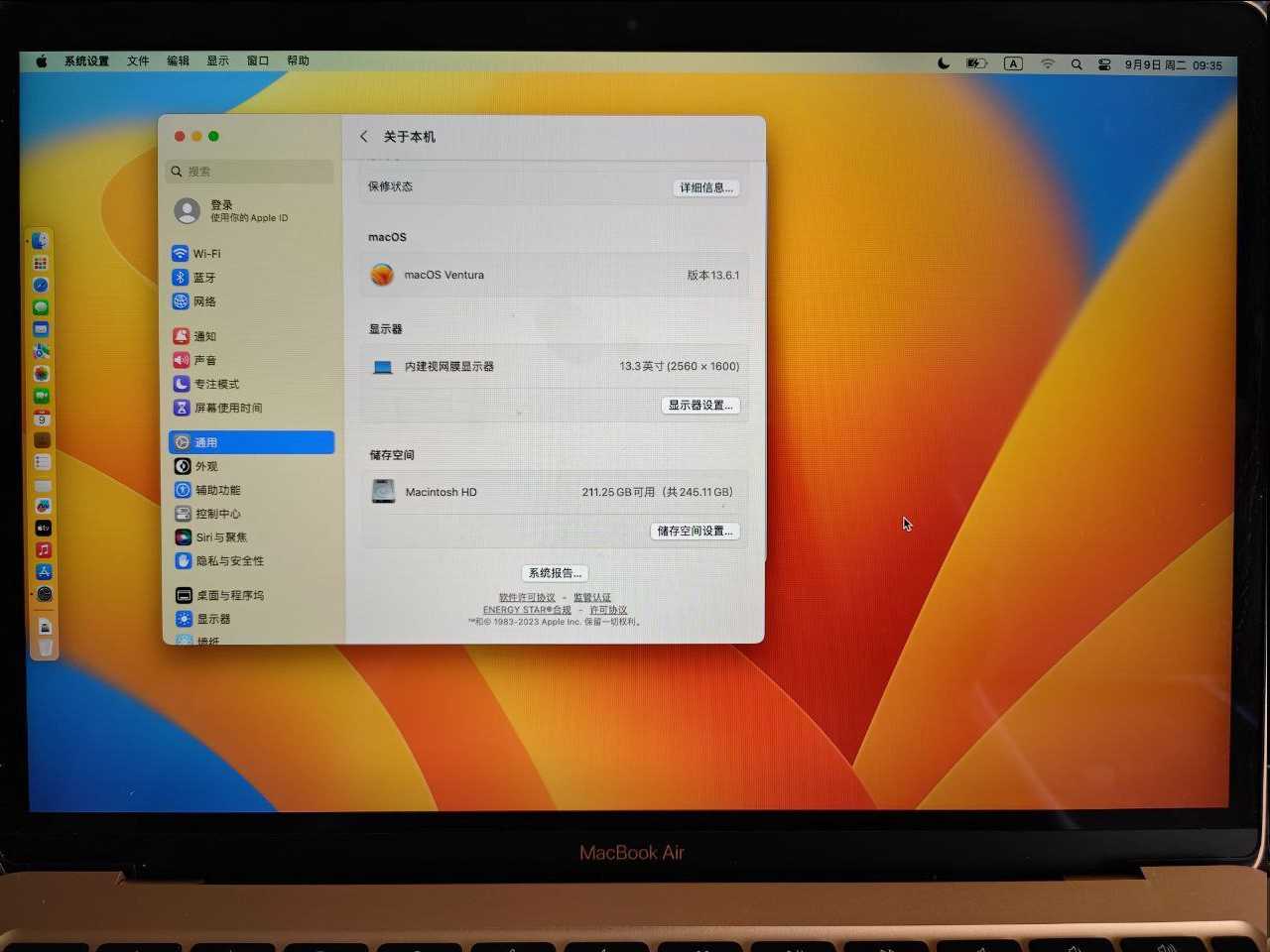Open Mail from the Dock
Viewport: 1270px width, 952px height.
(41, 329)
